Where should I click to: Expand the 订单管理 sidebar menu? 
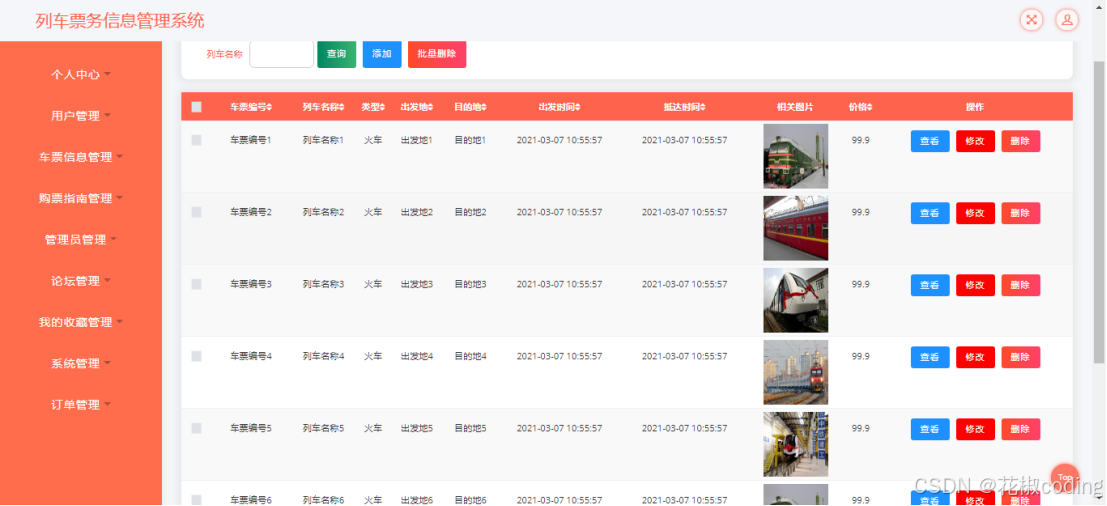point(81,404)
